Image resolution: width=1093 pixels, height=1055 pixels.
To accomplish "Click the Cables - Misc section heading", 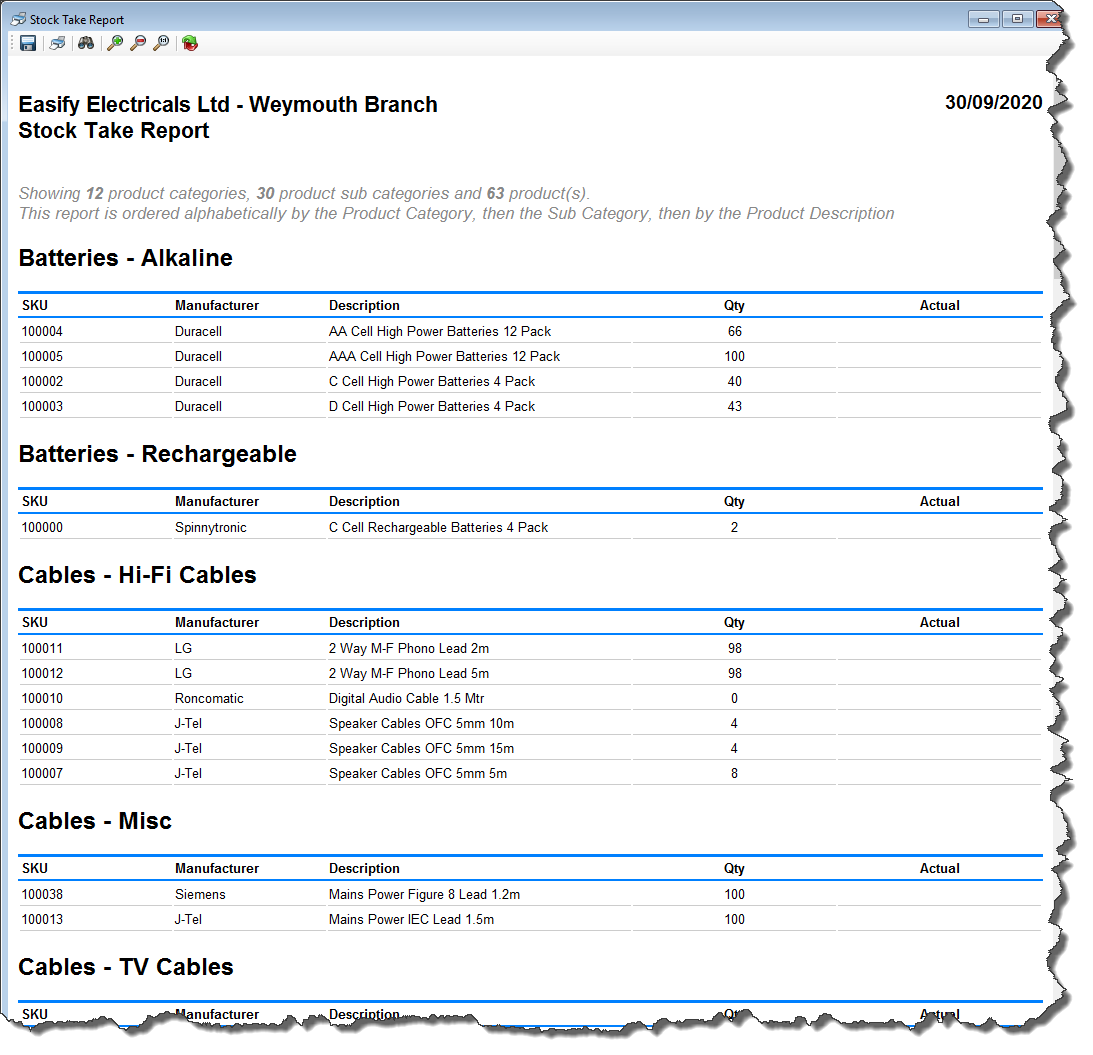I will pos(95,821).
